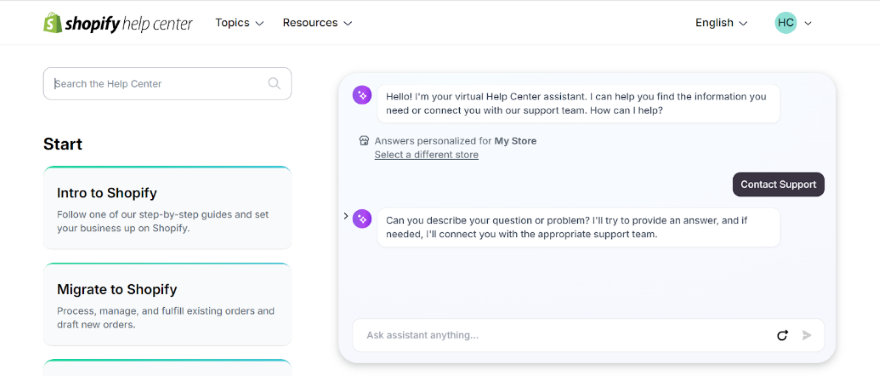Screen dimensions: 880x376
Task: Click the Shopify help center logo
Action: (x=118, y=23)
